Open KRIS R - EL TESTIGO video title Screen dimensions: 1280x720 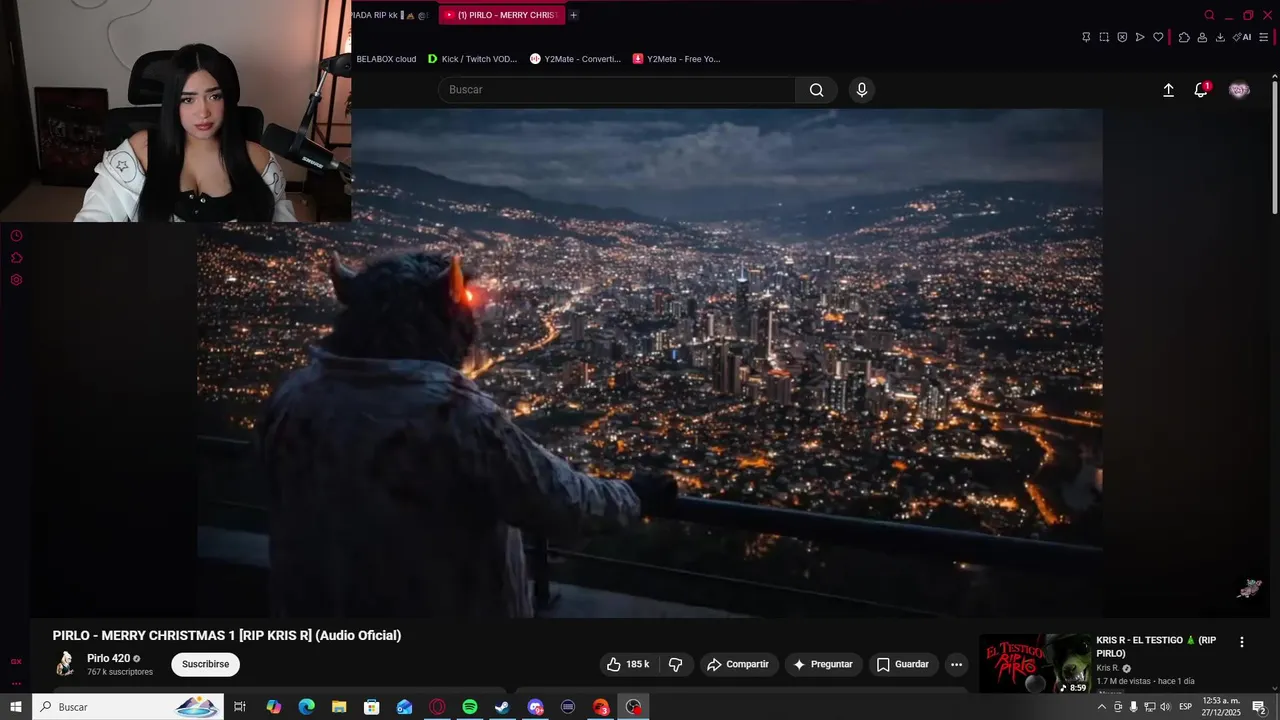(x=1156, y=647)
